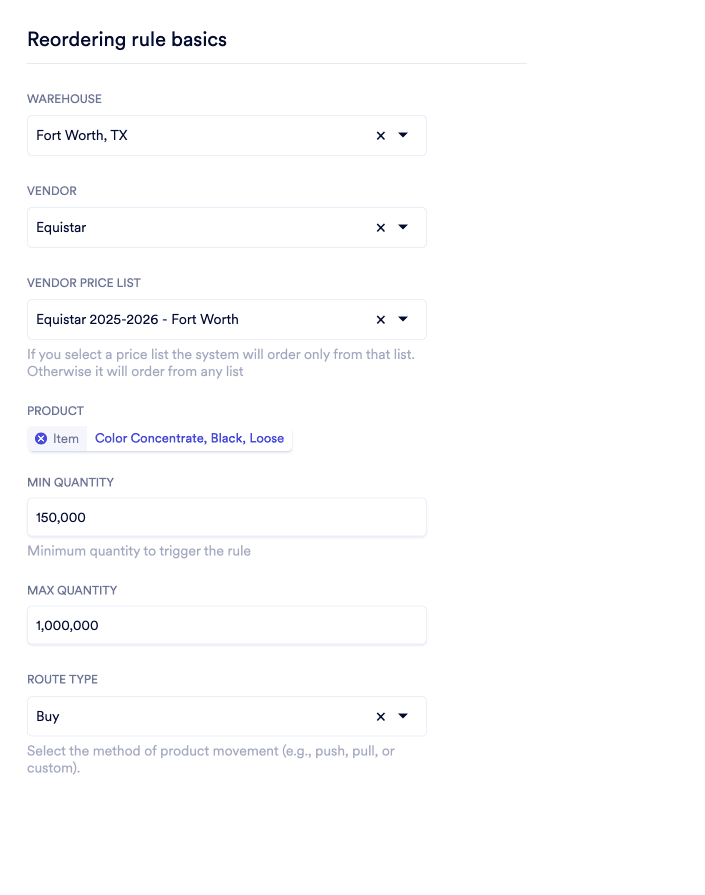Click the Min Quantity field label
705x895 pixels.
click(x=70, y=482)
